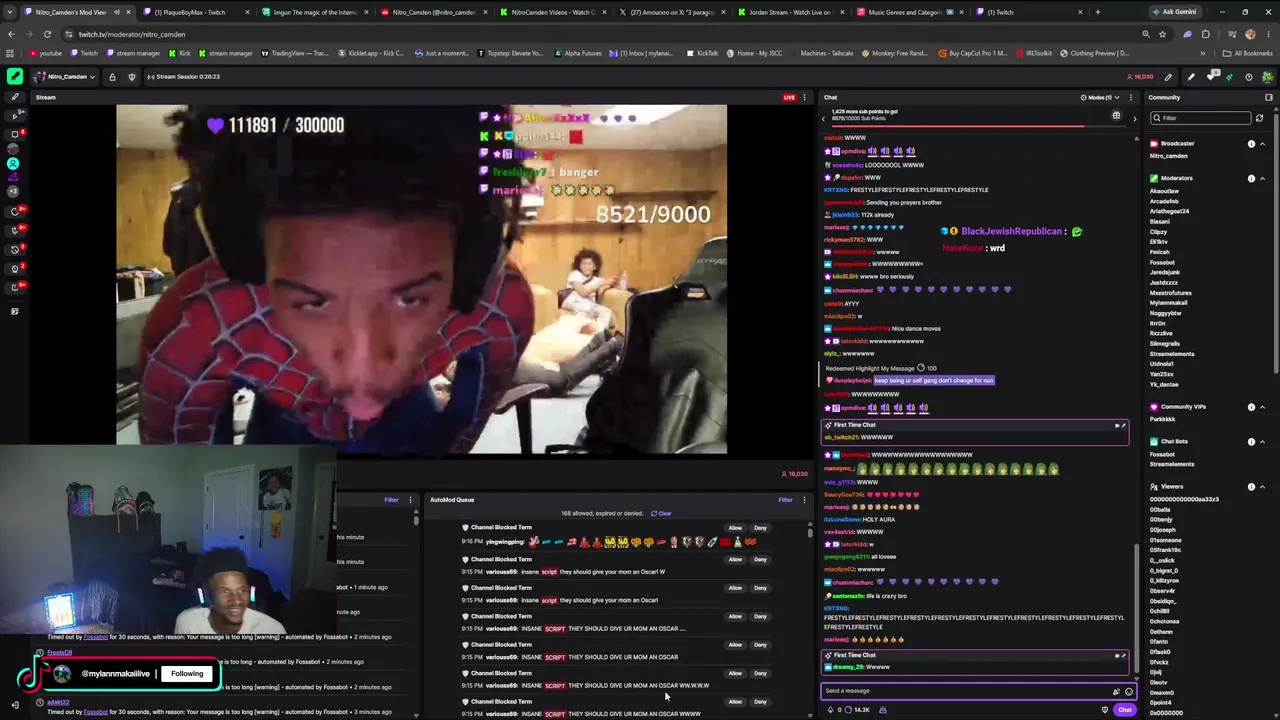Image resolution: width=1280 pixels, height=720 pixels.
Task: Click the Stream Session 0:26:23 timer
Action: [x=183, y=77]
